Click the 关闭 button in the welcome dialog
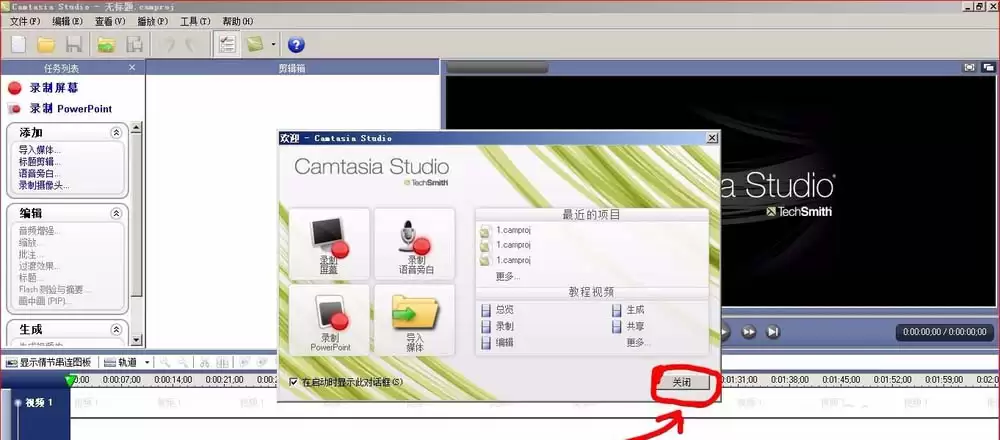 682,381
